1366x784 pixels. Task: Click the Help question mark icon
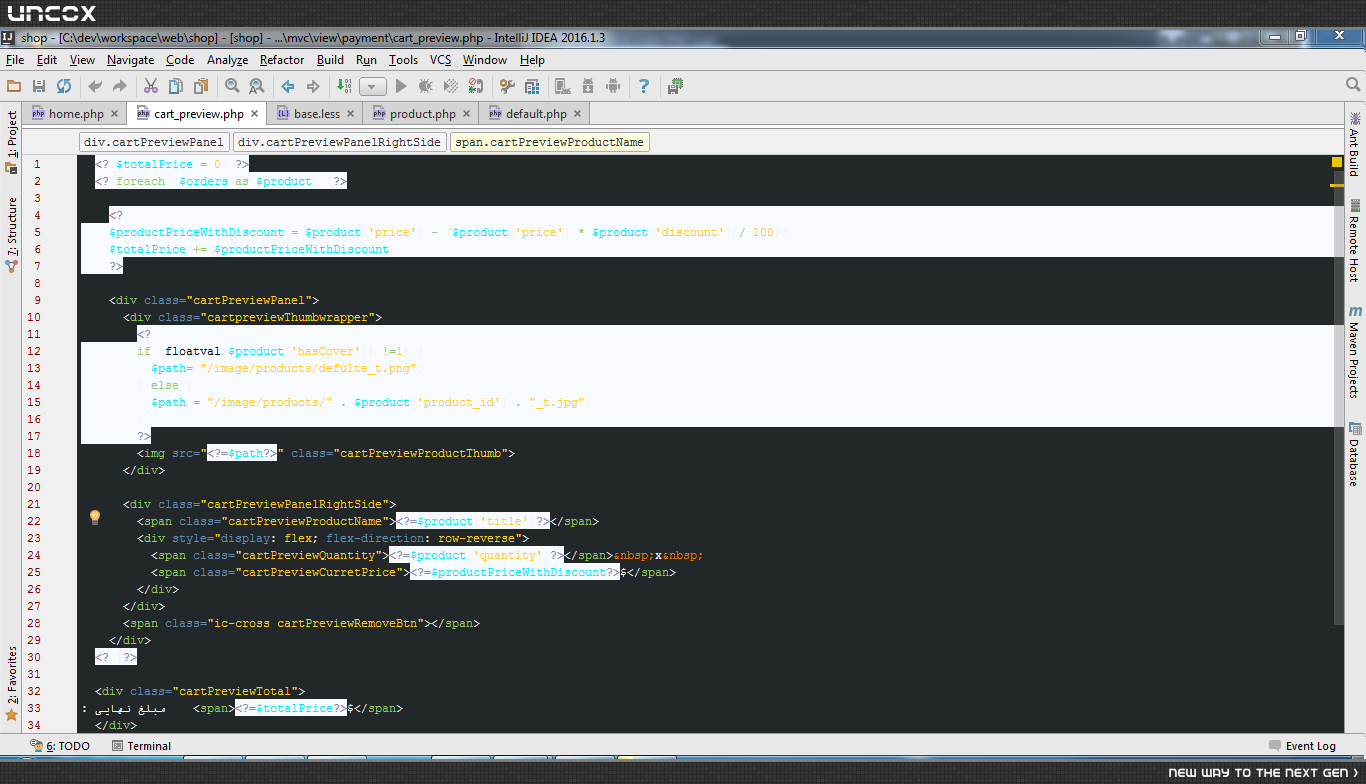pyautogui.click(x=644, y=87)
